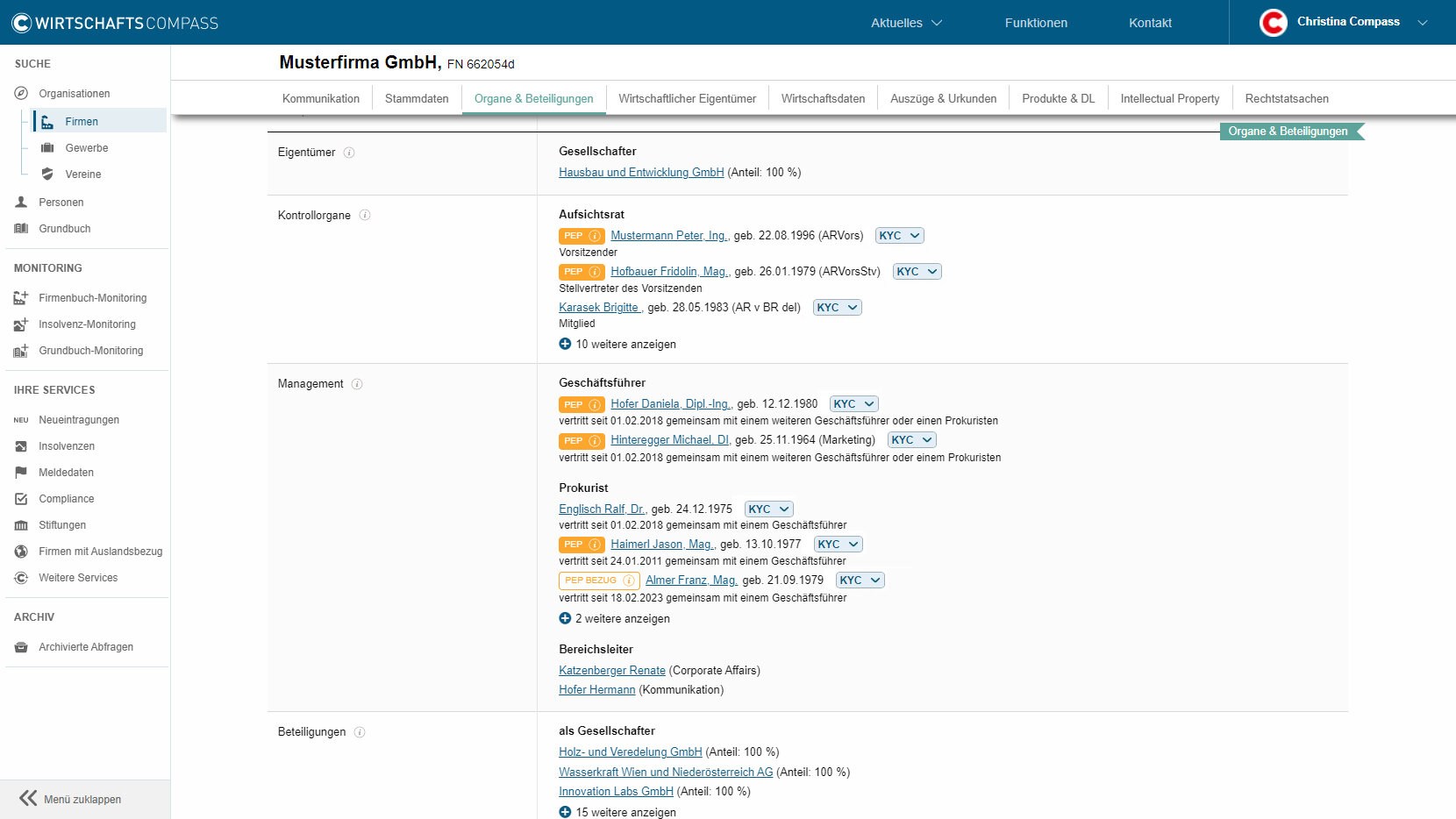Open the Funktionen menu
The height and width of the screenshot is (819, 1456).
click(x=1036, y=23)
